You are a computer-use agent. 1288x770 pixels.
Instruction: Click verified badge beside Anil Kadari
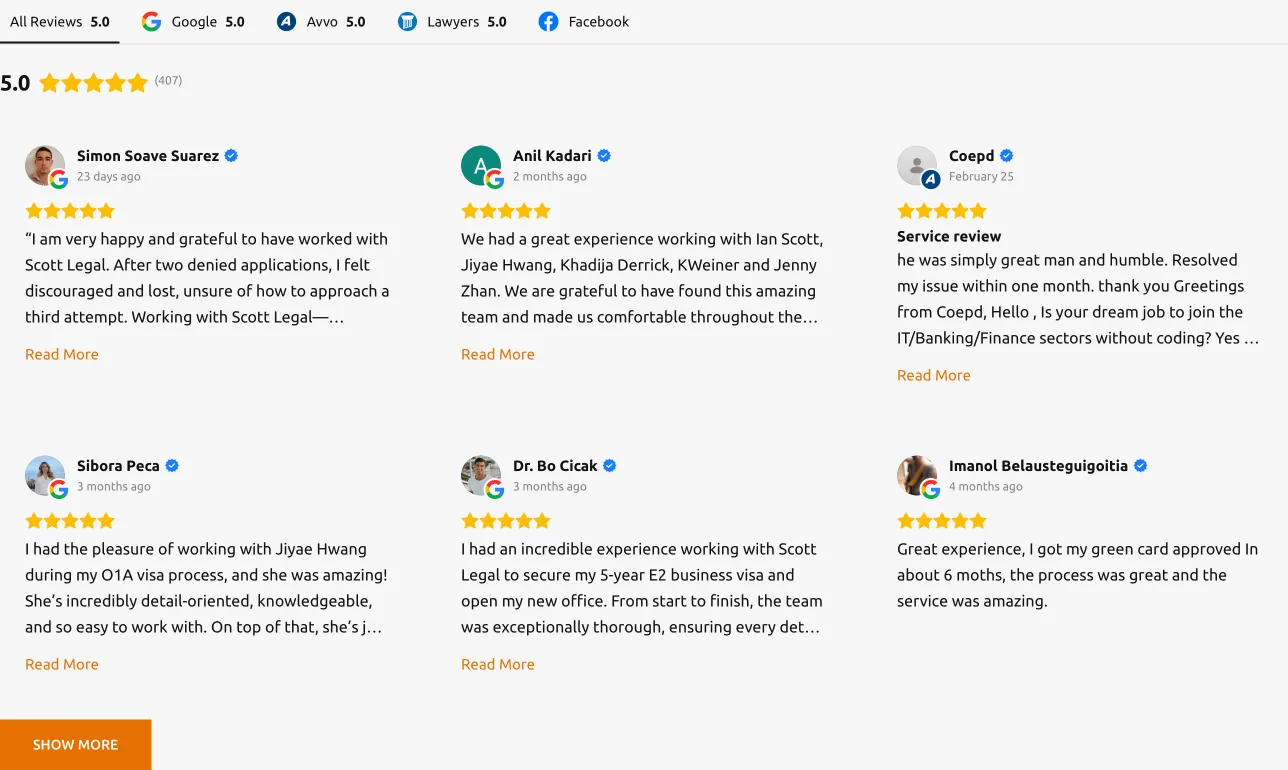tap(604, 156)
